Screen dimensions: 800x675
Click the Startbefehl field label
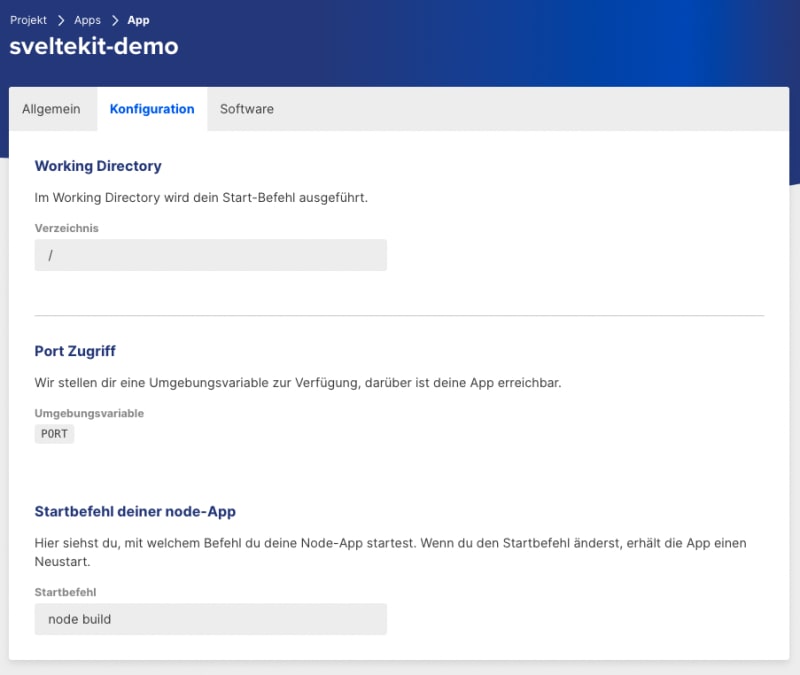click(x=65, y=592)
